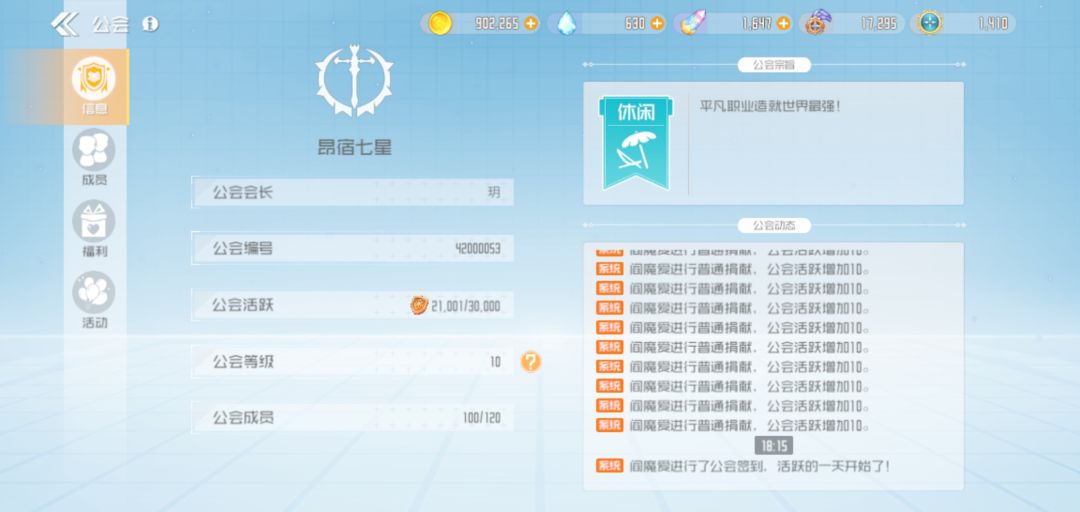Click the activity value 21,001/30,000
The width and height of the screenshot is (1080, 512).
tap(466, 306)
